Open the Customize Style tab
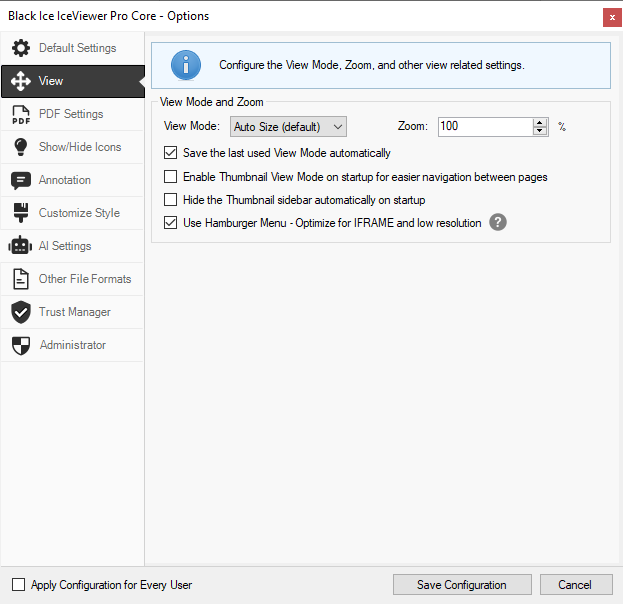The height and width of the screenshot is (604, 623). pos(72,213)
